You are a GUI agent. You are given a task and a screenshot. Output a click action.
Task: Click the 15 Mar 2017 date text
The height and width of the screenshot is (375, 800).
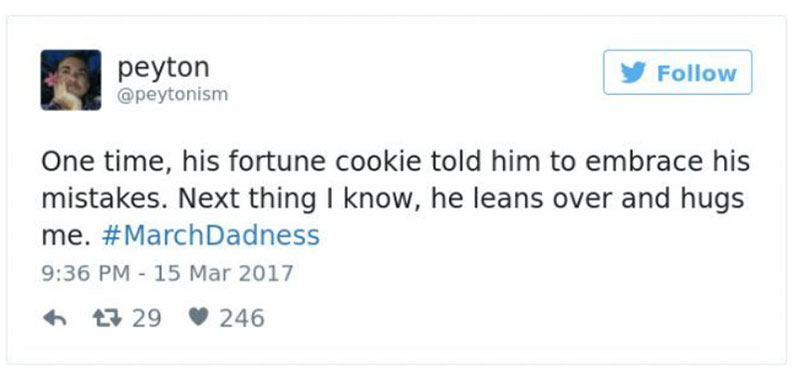click(x=223, y=273)
